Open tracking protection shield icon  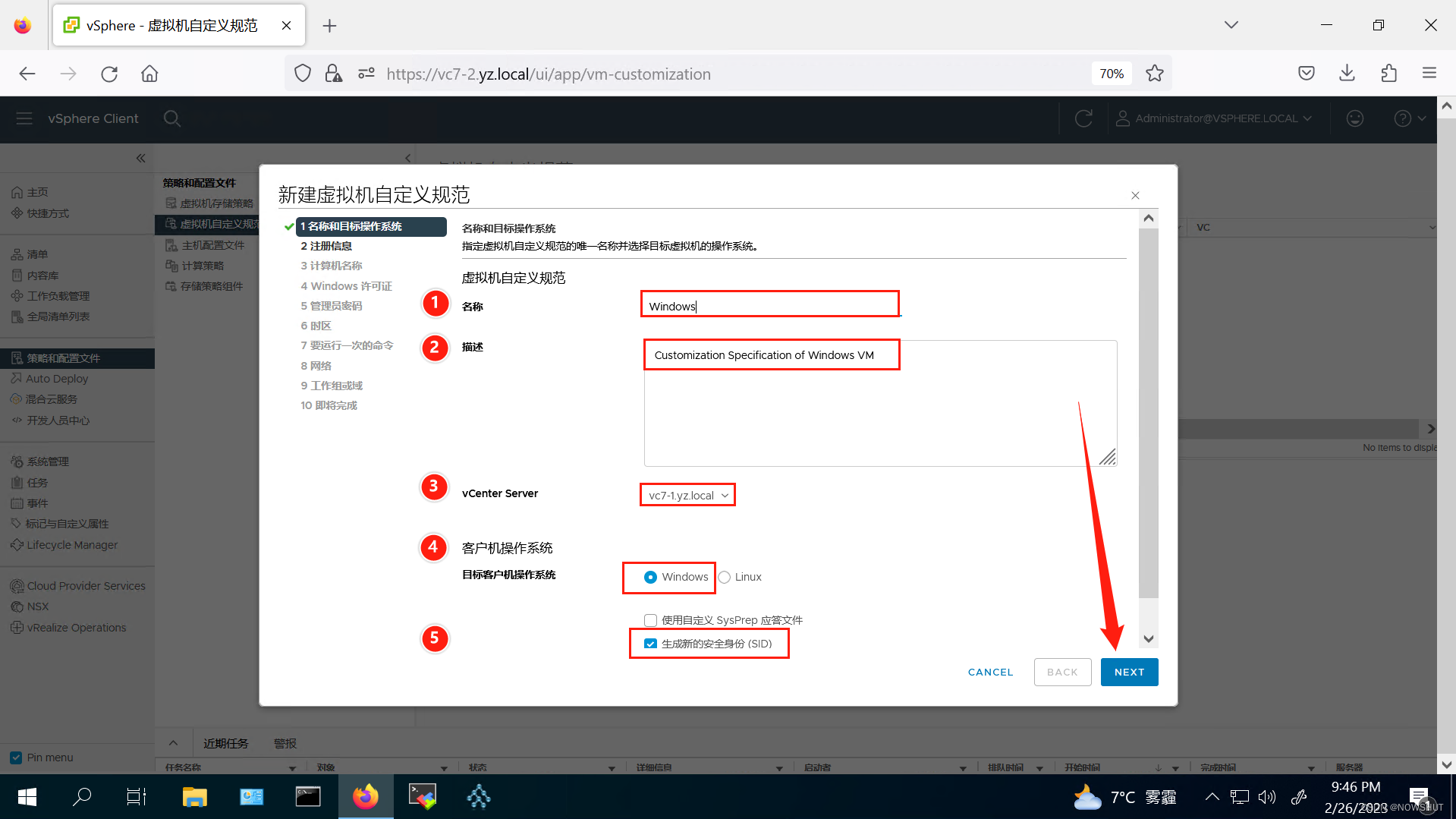[303, 74]
